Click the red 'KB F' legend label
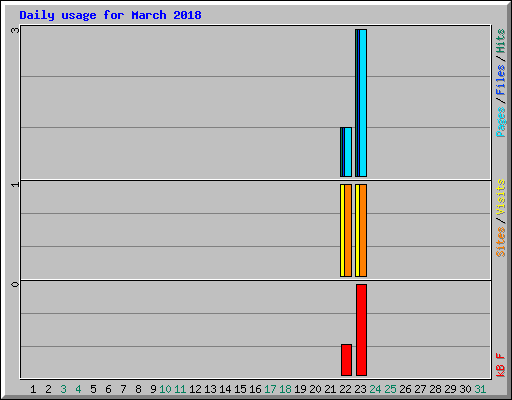 pos(501,365)
